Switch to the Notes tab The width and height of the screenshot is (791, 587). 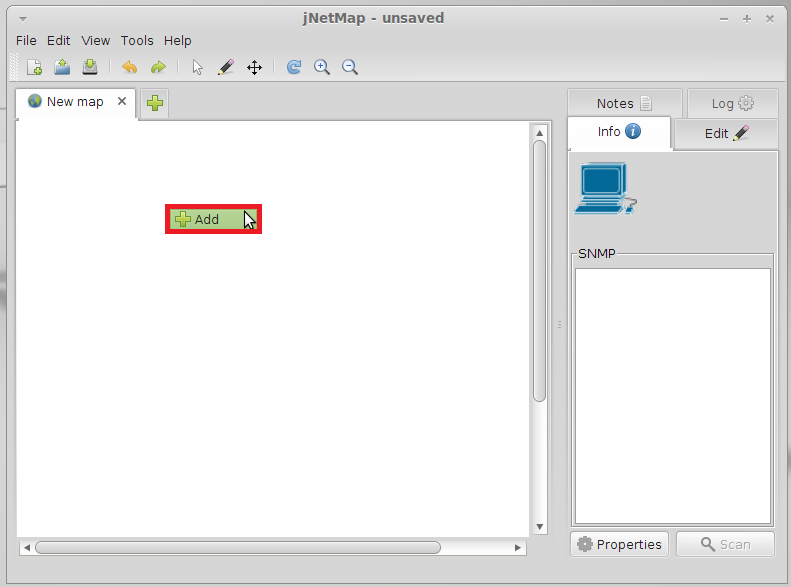tap(625, 103)
